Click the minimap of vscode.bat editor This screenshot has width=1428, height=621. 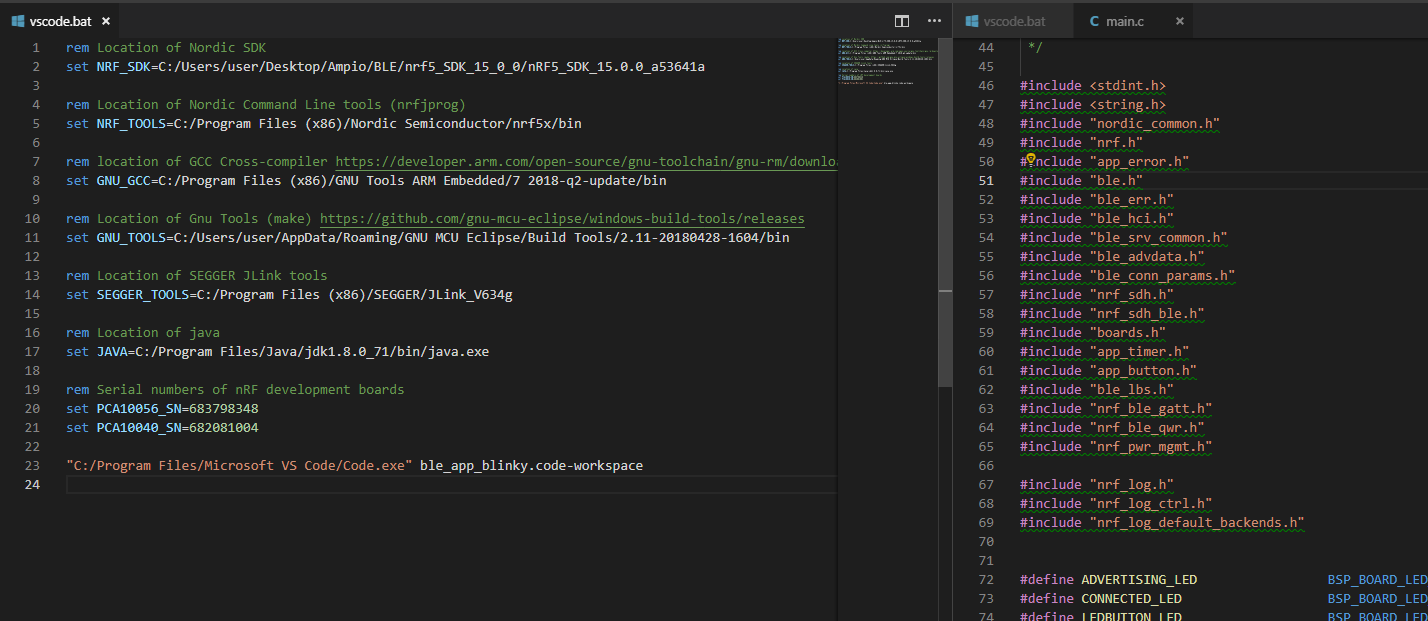886,63
